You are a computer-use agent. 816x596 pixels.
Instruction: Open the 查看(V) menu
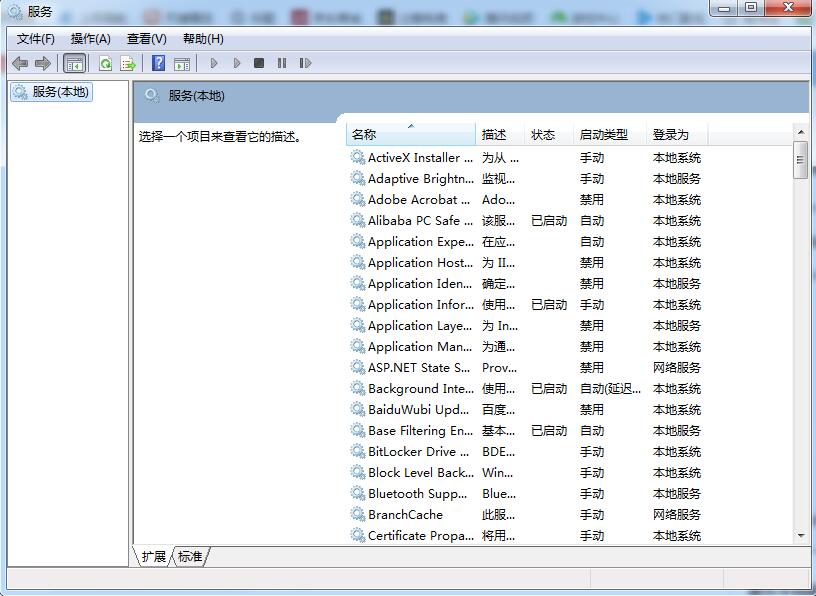click(144, 38)
